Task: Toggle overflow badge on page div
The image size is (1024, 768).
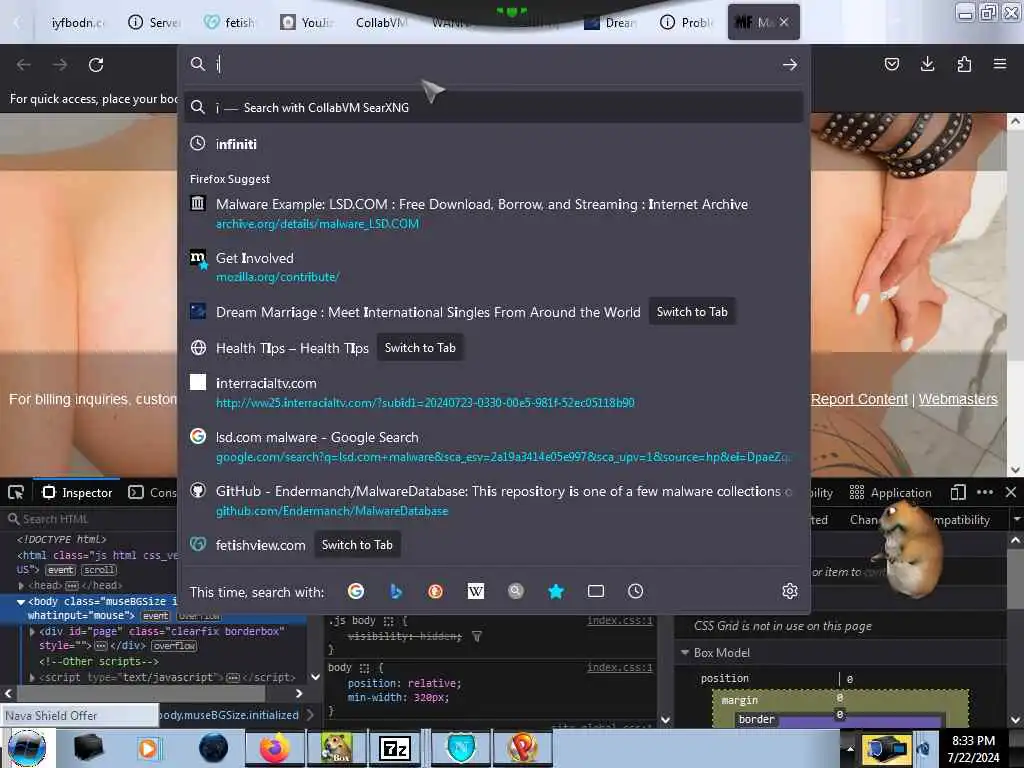Action: 174,646
